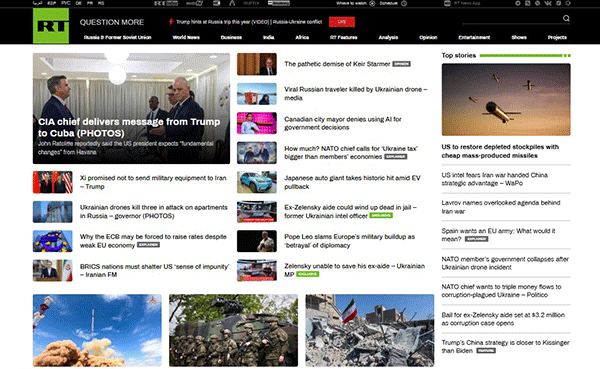Open 'Zelensky unable to save his ex-aide' article
The height and width of the screenshot is (369, 600).
click(x=354, y=270)
